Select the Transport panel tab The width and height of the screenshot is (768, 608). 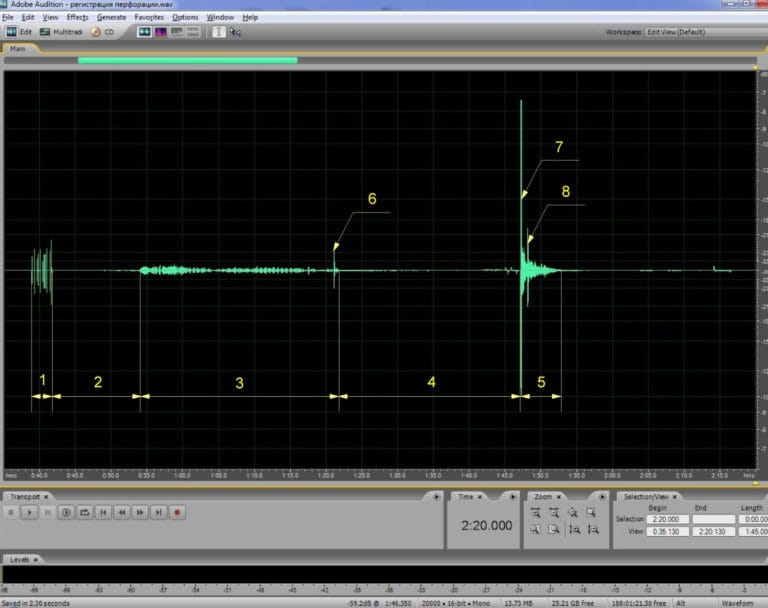[24, 496]
